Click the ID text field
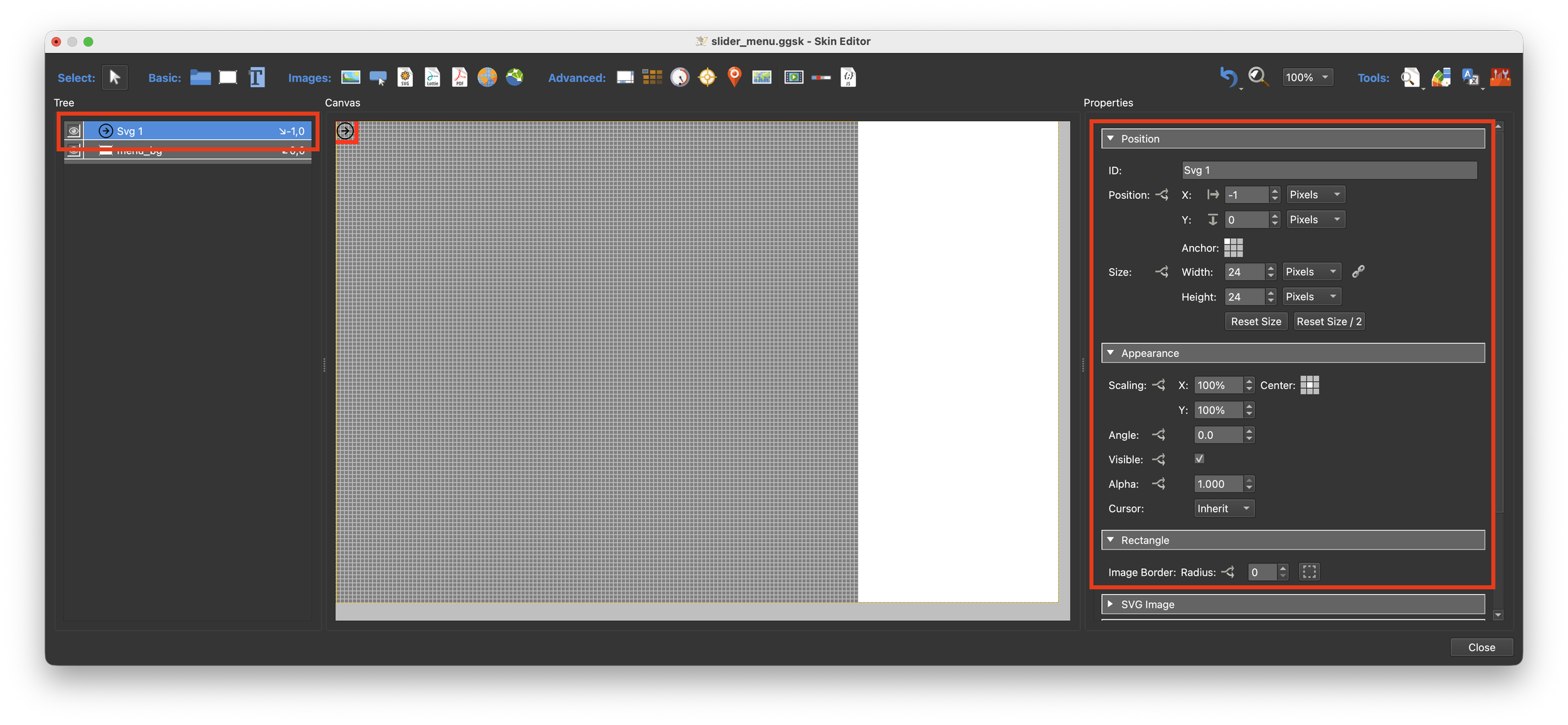 click(x=1328, y=170)
